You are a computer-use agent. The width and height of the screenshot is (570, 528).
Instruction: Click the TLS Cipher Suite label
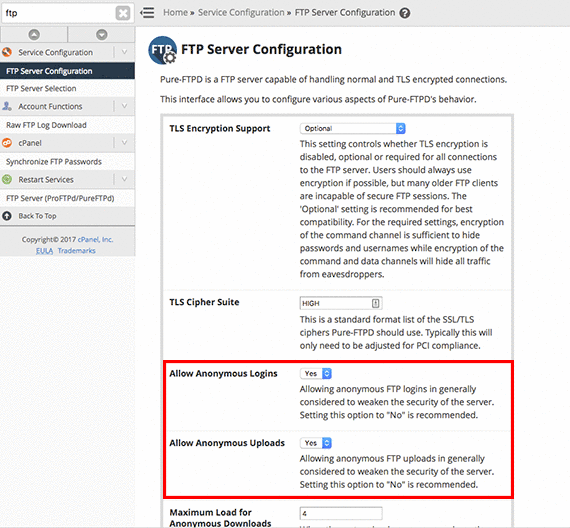pos(204,302)
